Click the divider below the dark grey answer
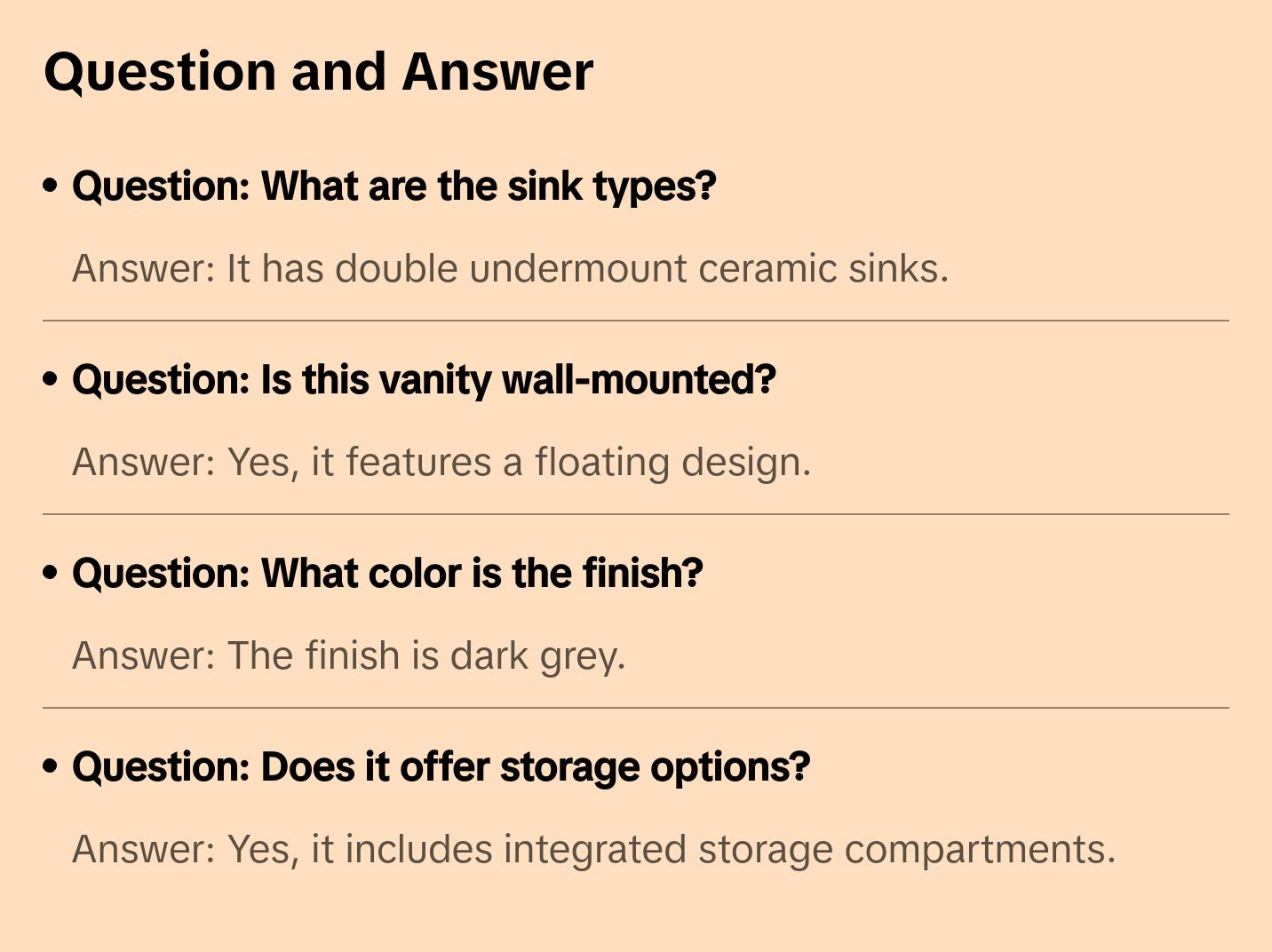The image size is (1272, 952). (636, 708)
